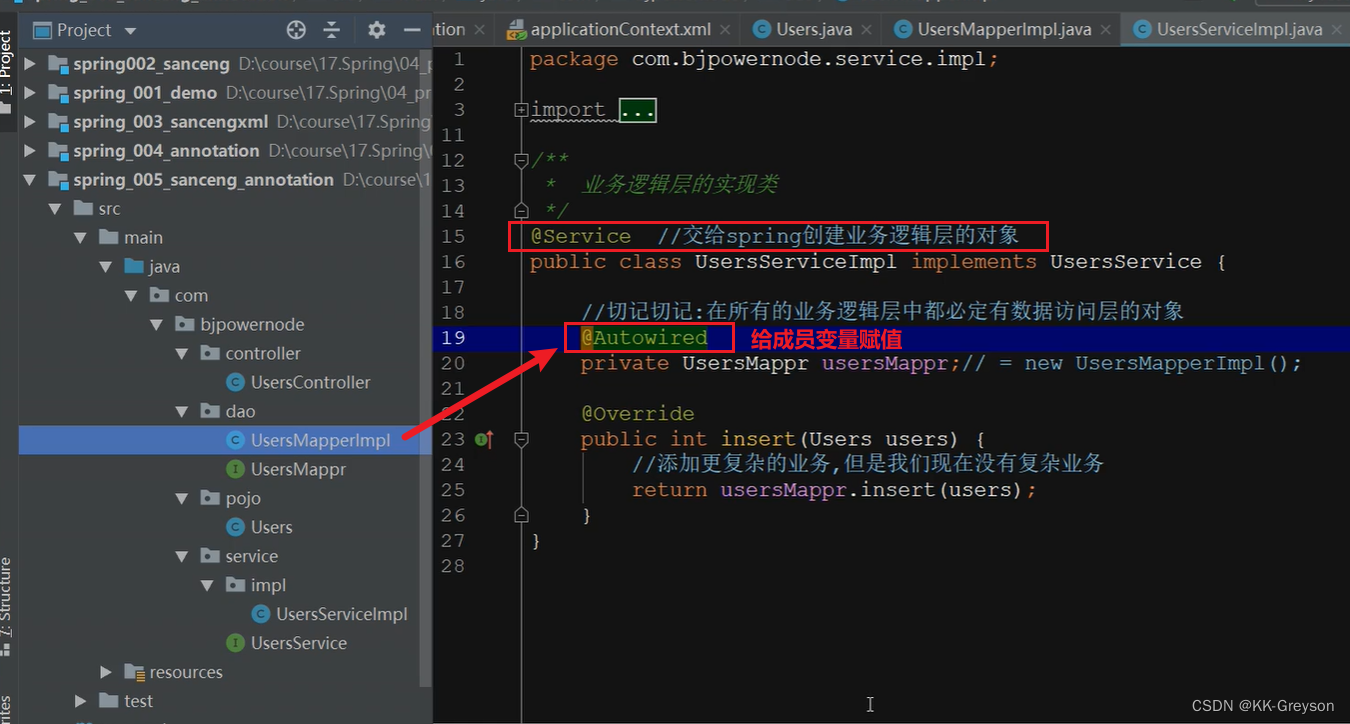Open Project panel settings gear
1350x724 pixels.
[x=376, y=30]
